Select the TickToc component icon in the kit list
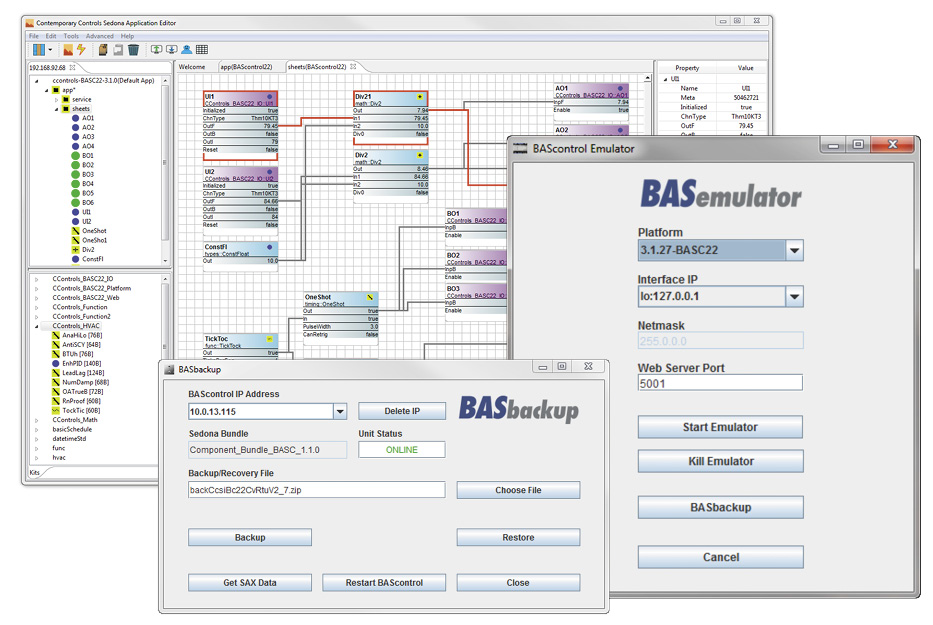 coord(56,410)
